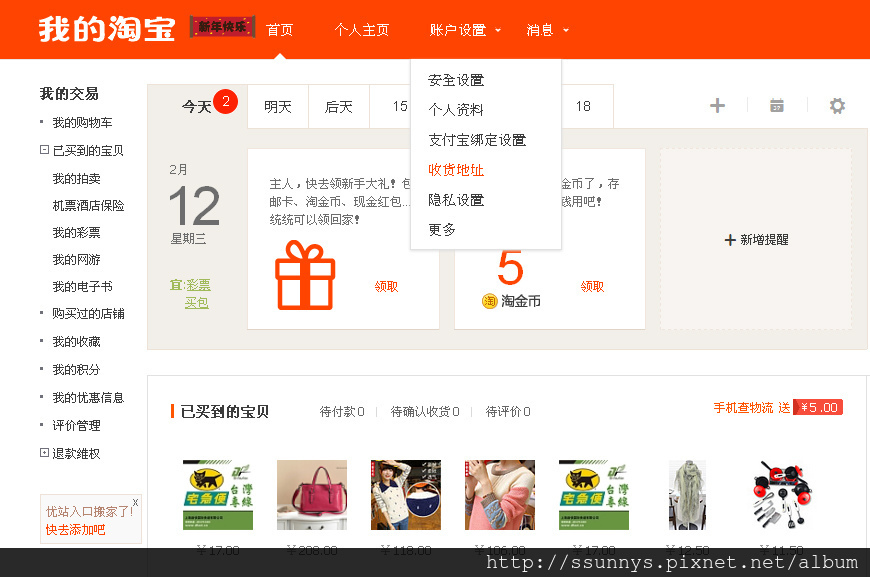The image size is (870, 577).
Task: Open the 消息 dropdown menu
Action: click(x=547, y=30)
